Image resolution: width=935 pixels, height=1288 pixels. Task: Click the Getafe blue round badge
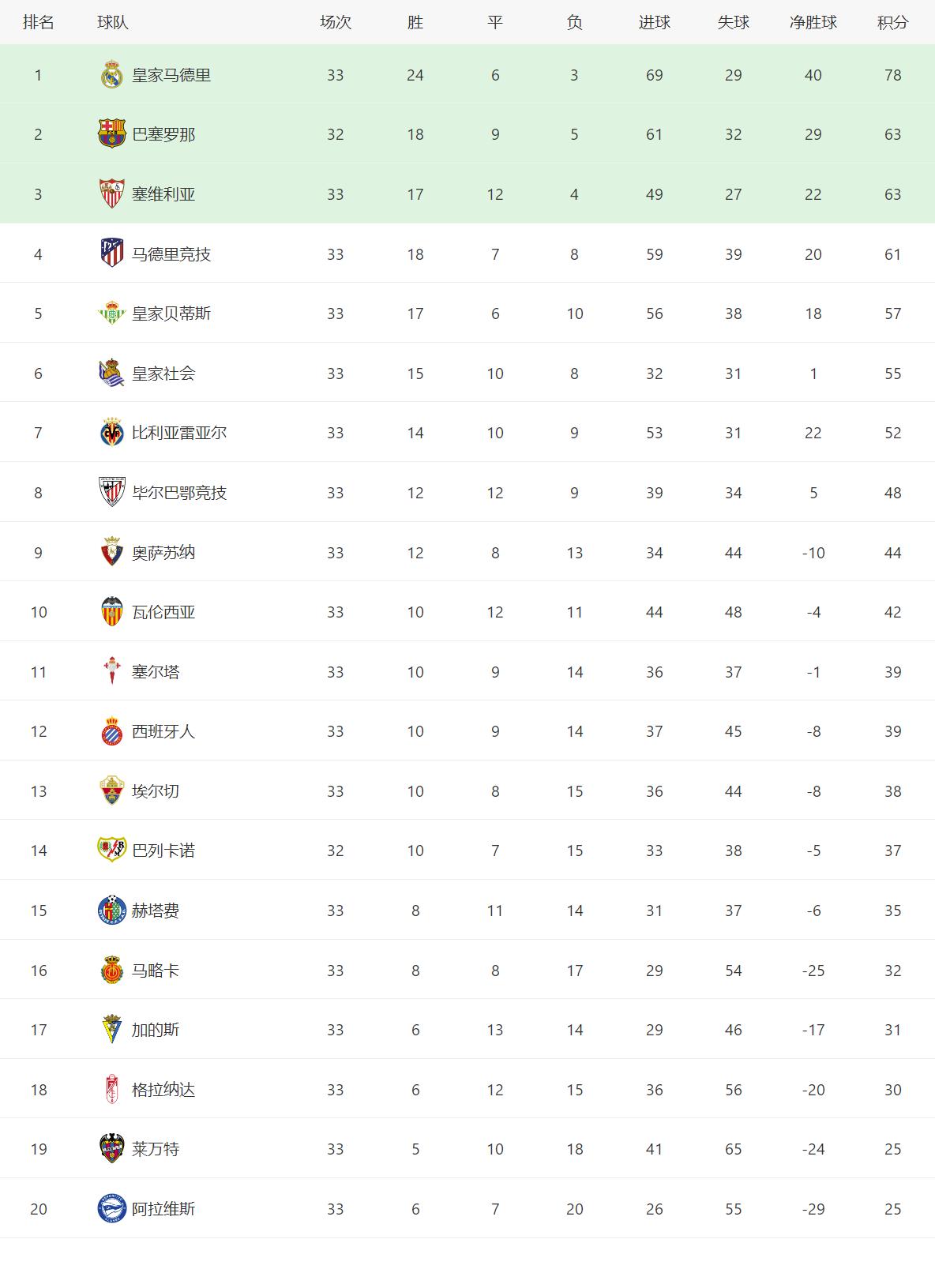pos(111,911)
